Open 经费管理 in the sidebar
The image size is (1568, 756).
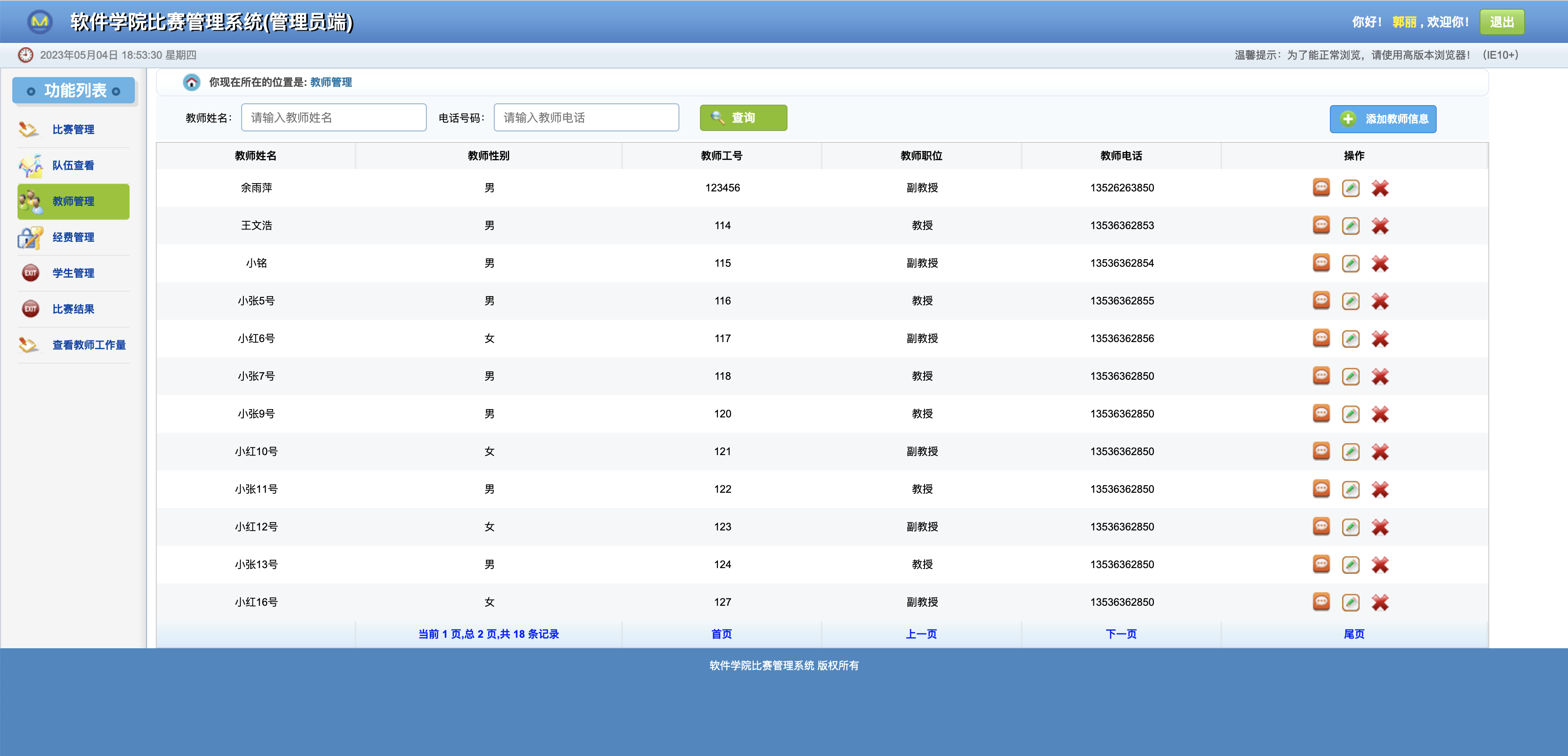(73, 237)
